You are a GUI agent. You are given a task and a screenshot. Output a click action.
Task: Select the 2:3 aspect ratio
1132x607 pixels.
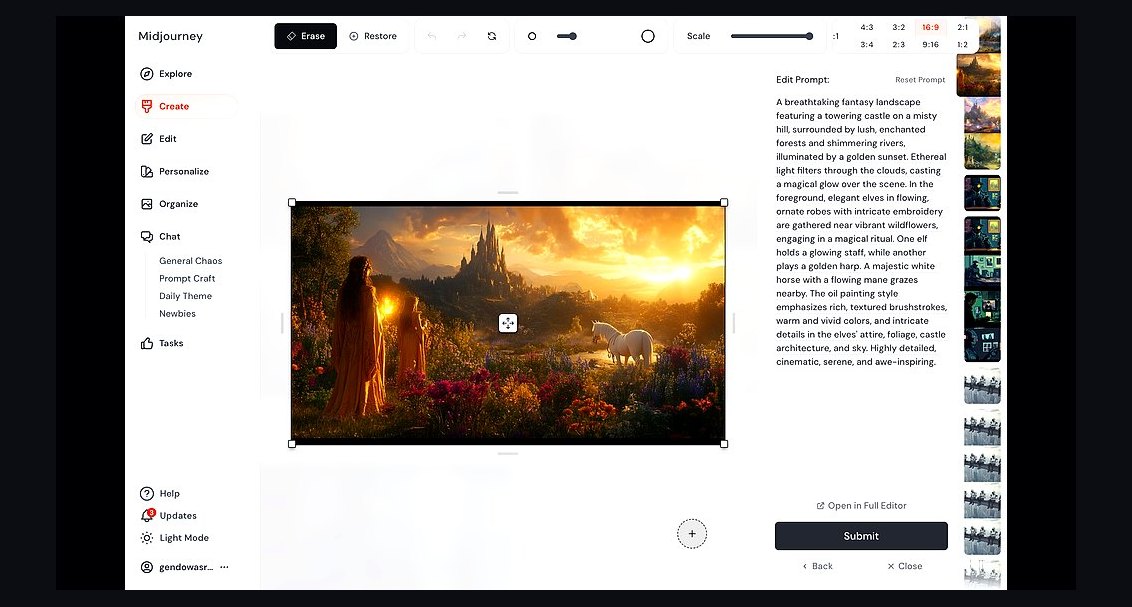click(x=899, y=45)
